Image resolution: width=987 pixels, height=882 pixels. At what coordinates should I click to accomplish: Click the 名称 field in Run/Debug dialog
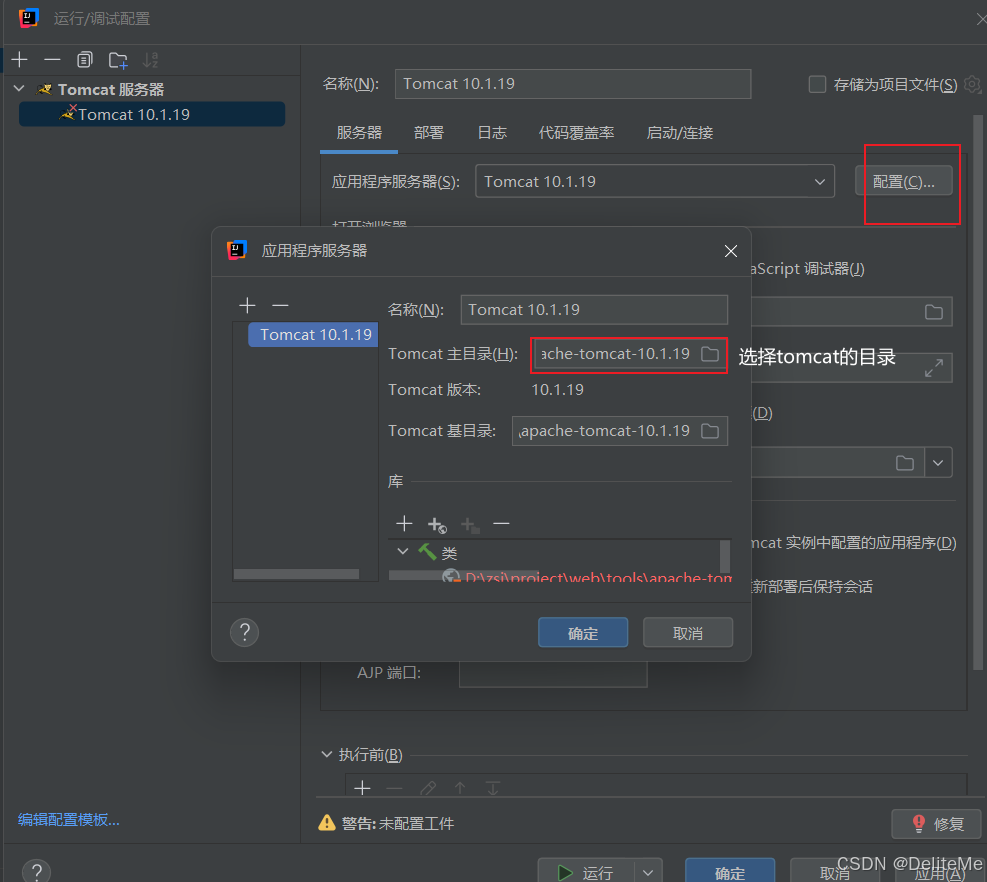(x=573, y=84)
